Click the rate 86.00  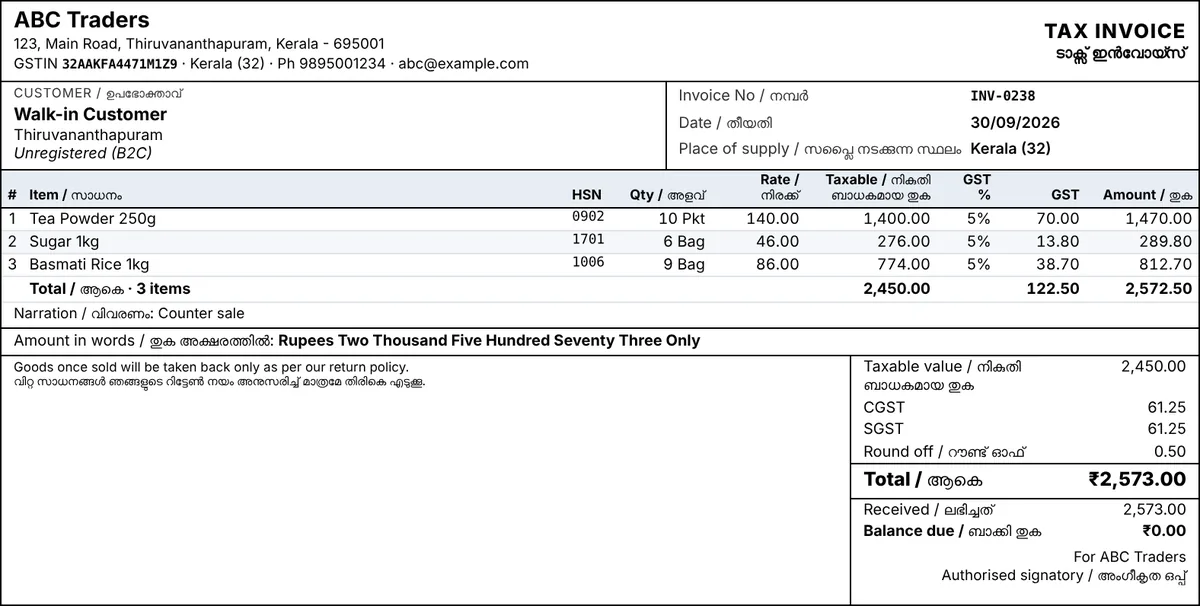click(x=777, y=264)
